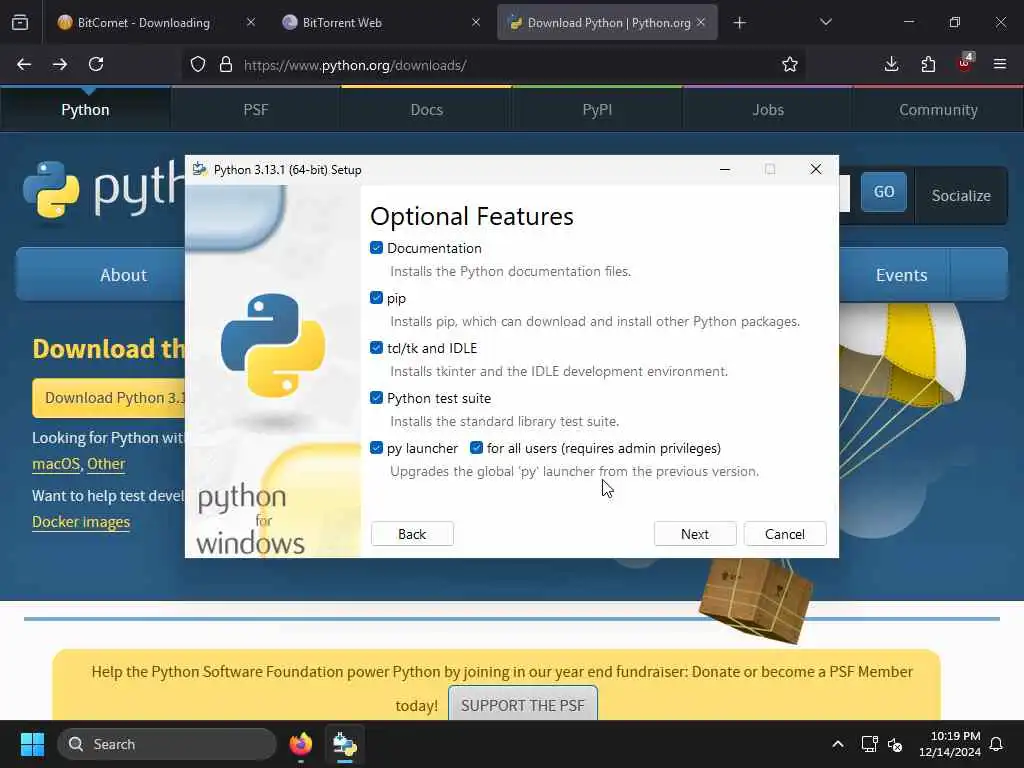Viewport: 1024px width, 768px height.
Task: Click the muted volume tray icon
Action: pos(895,744)
